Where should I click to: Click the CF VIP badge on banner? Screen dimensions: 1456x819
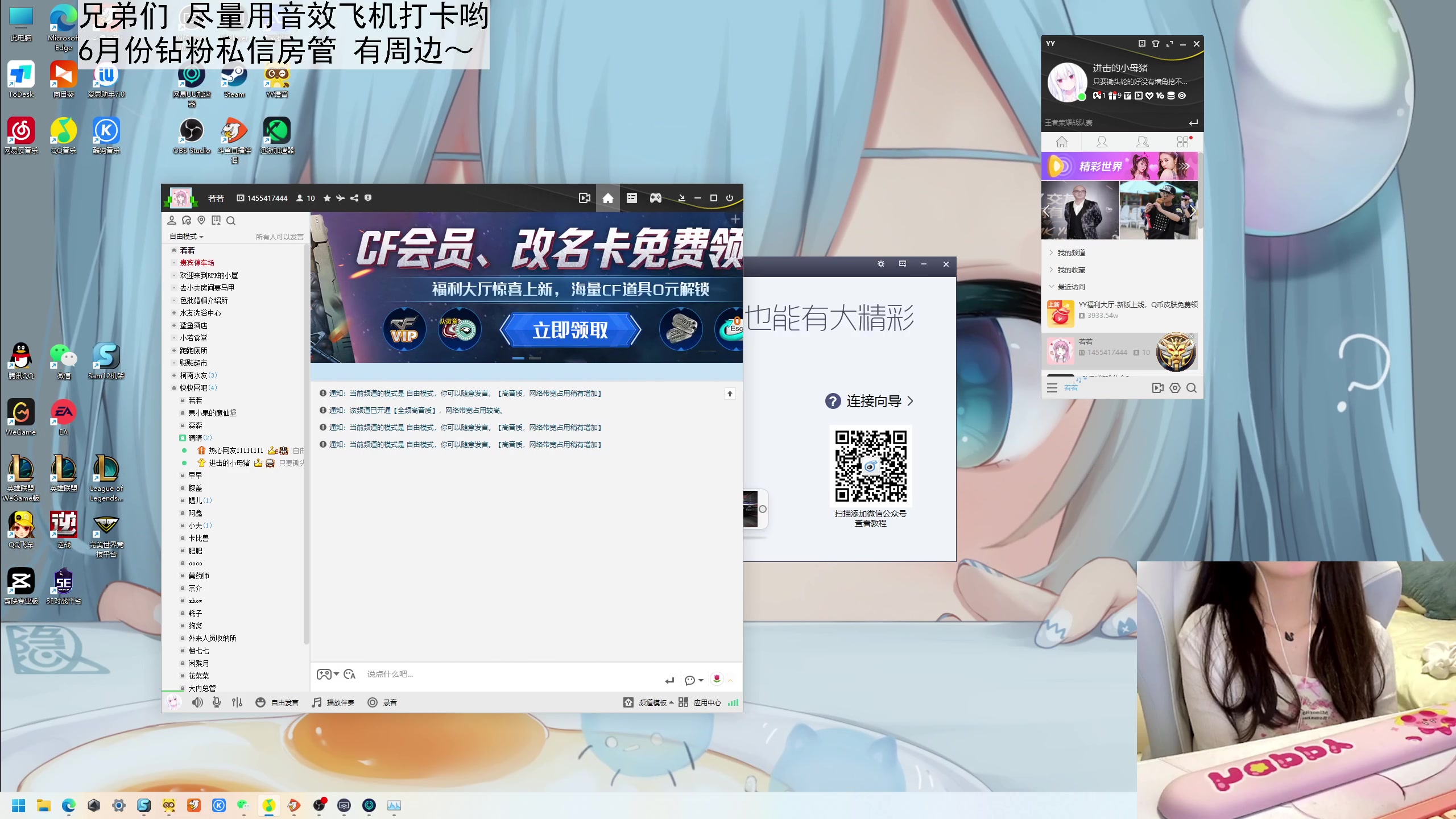pos(404,329)
